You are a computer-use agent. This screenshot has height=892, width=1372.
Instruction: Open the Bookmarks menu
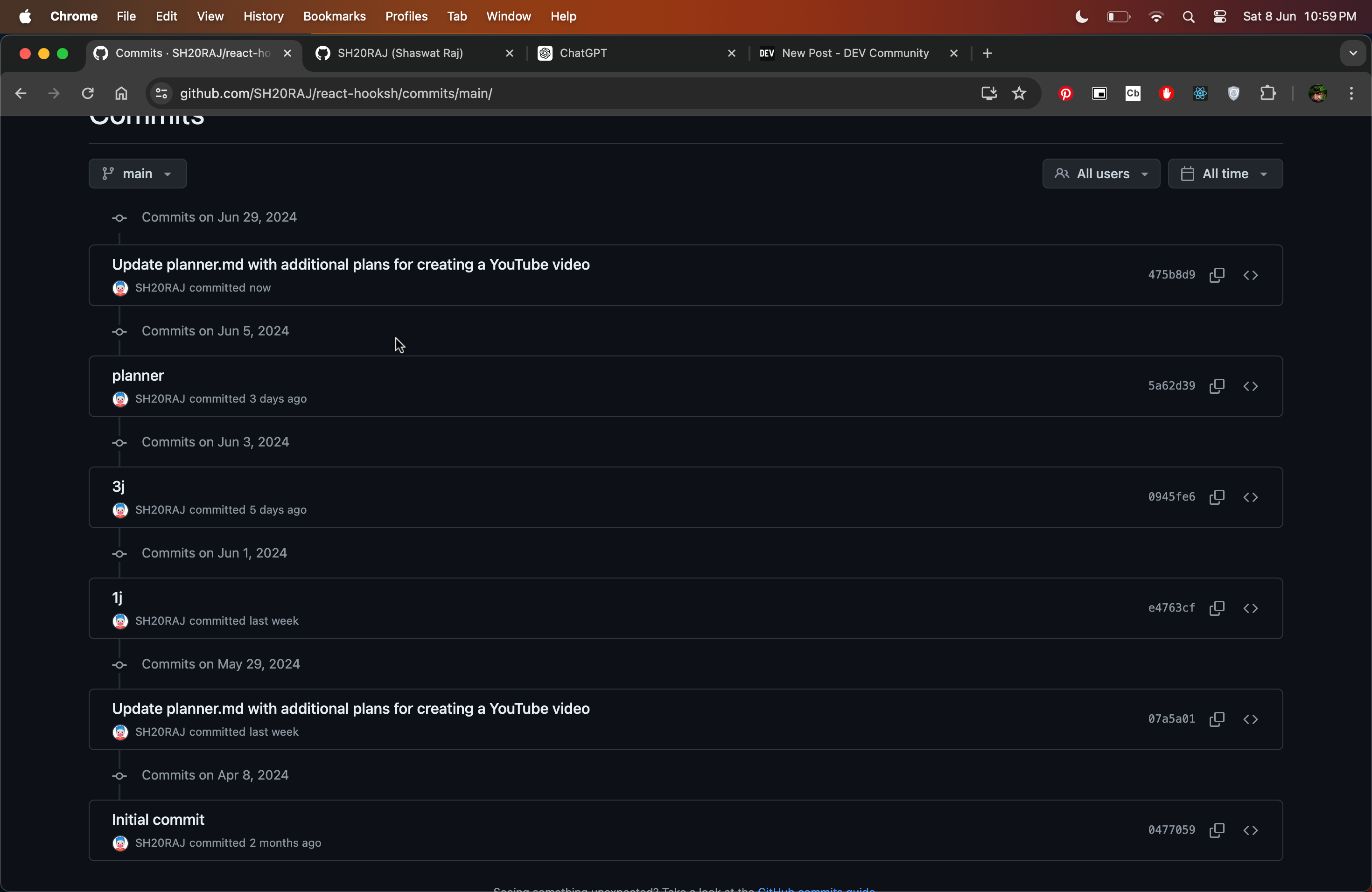pos(334,16)
